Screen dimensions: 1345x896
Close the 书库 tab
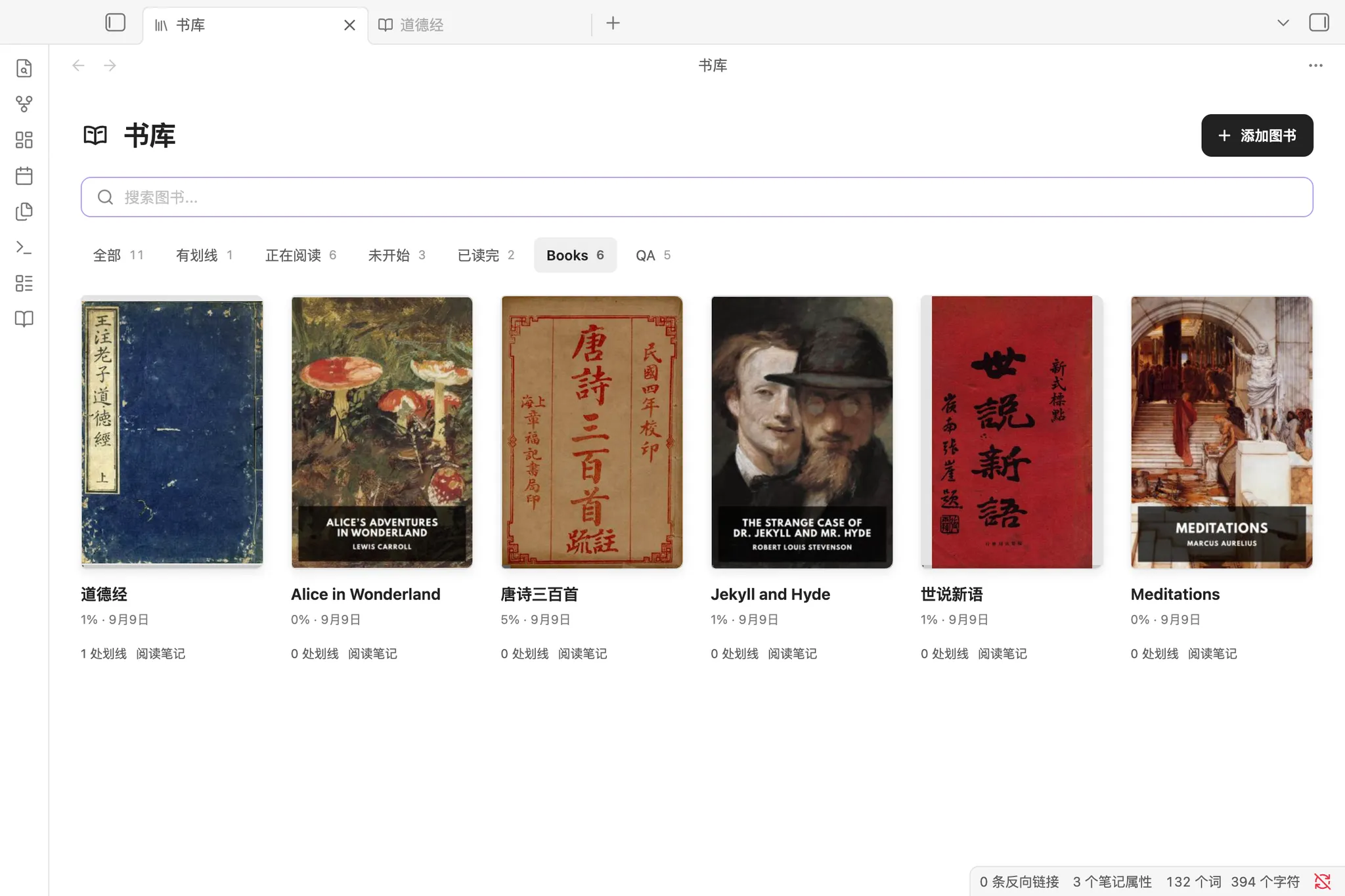[349, 25]
